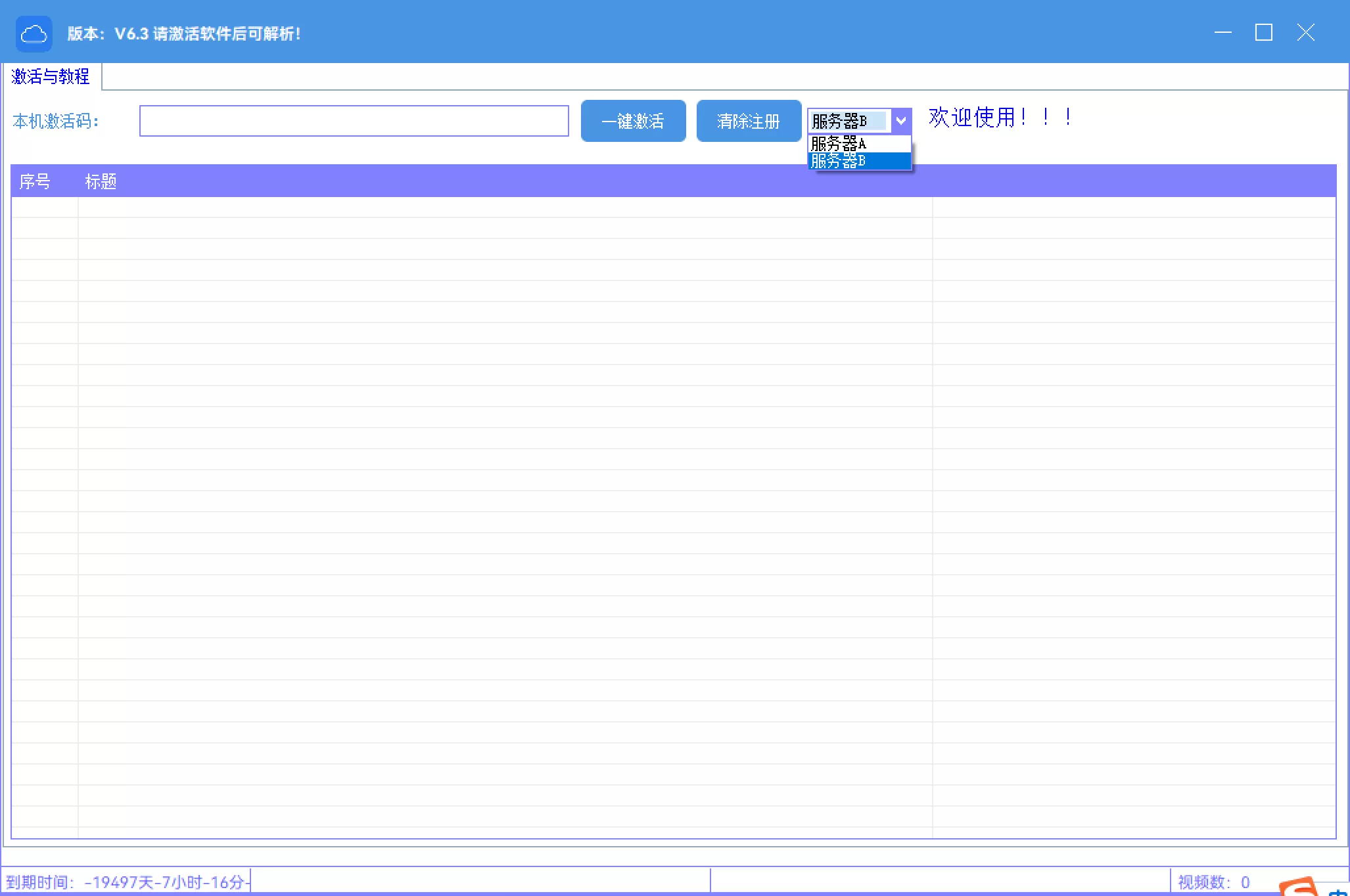
Task: Switch to the 激活与教程 tab
Action: (x=51, y=77)
